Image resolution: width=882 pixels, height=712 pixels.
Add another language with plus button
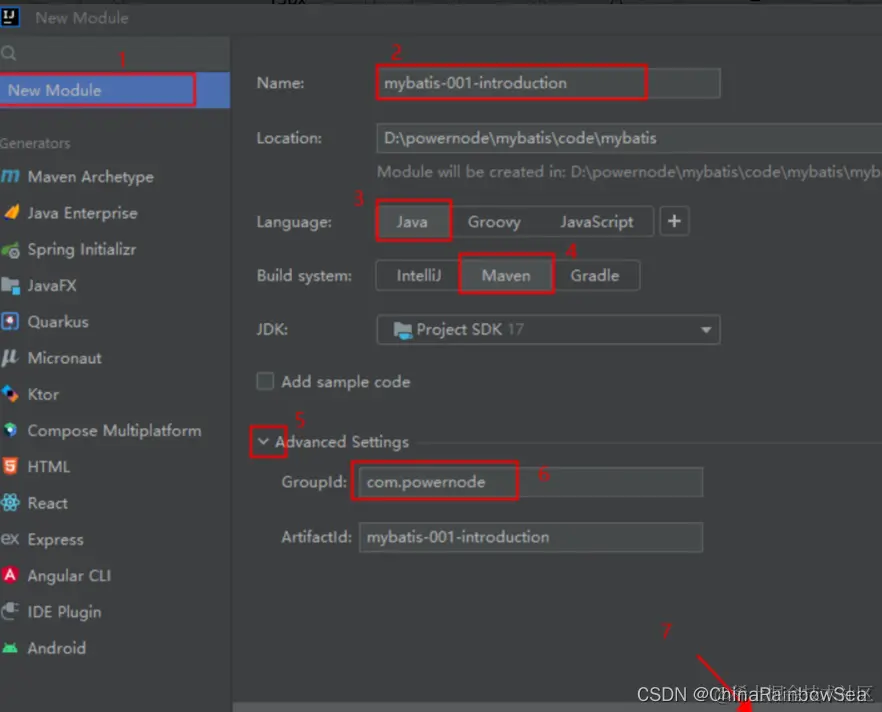click(674, 221)
